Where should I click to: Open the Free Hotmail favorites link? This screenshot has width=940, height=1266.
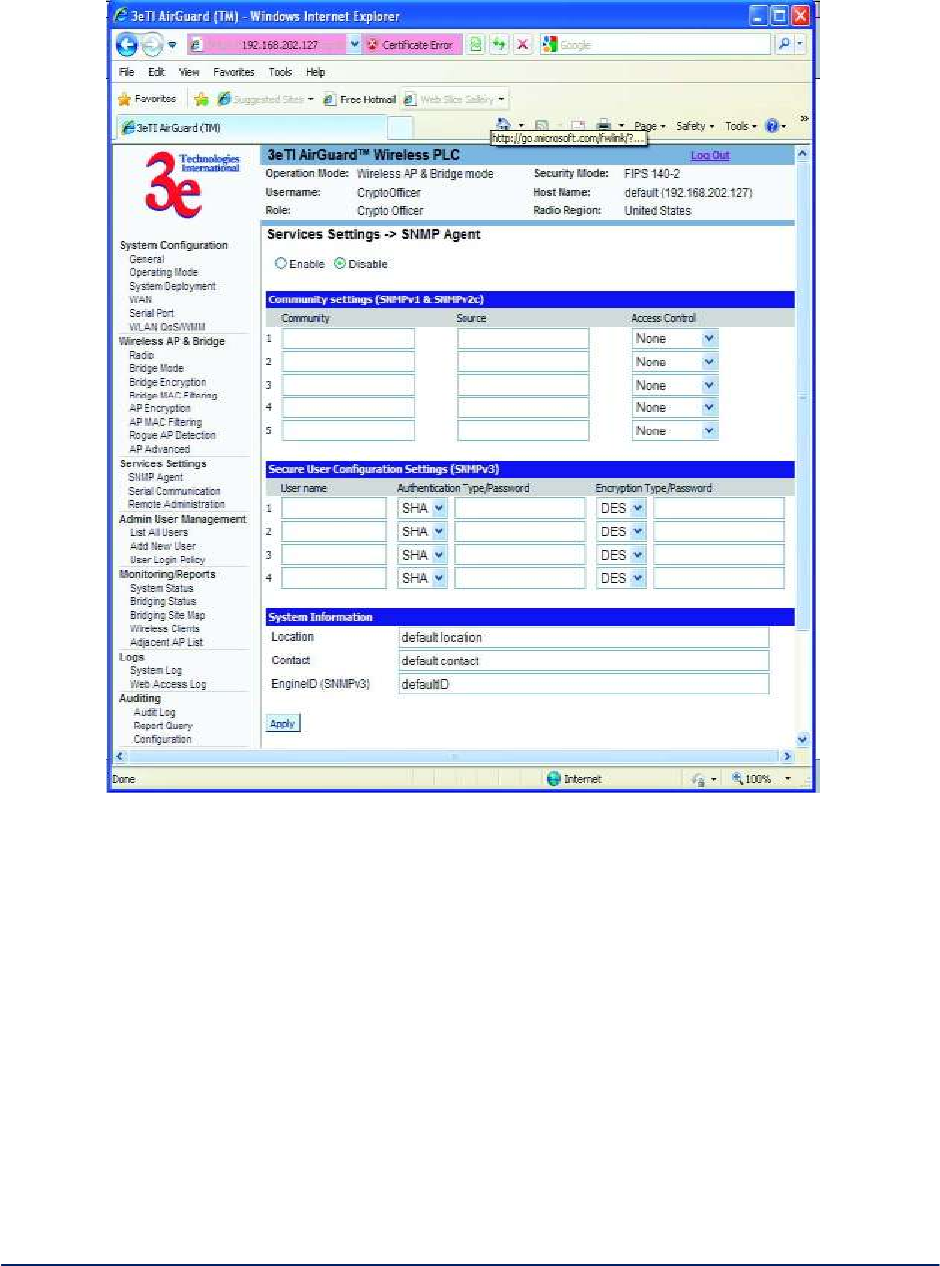pyautogui.click(x=358, y=98)
